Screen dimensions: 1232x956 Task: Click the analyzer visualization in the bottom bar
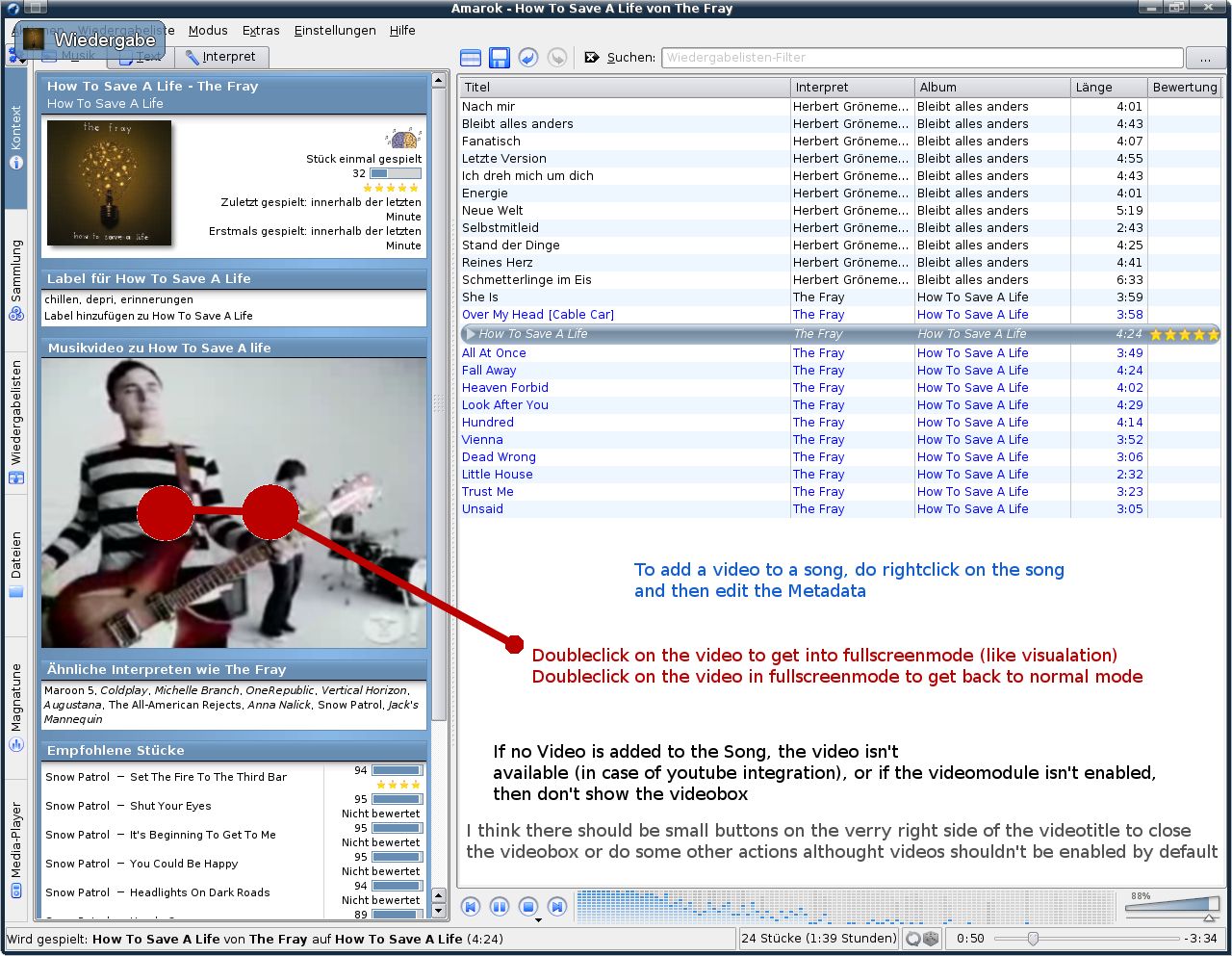point(847,907)
